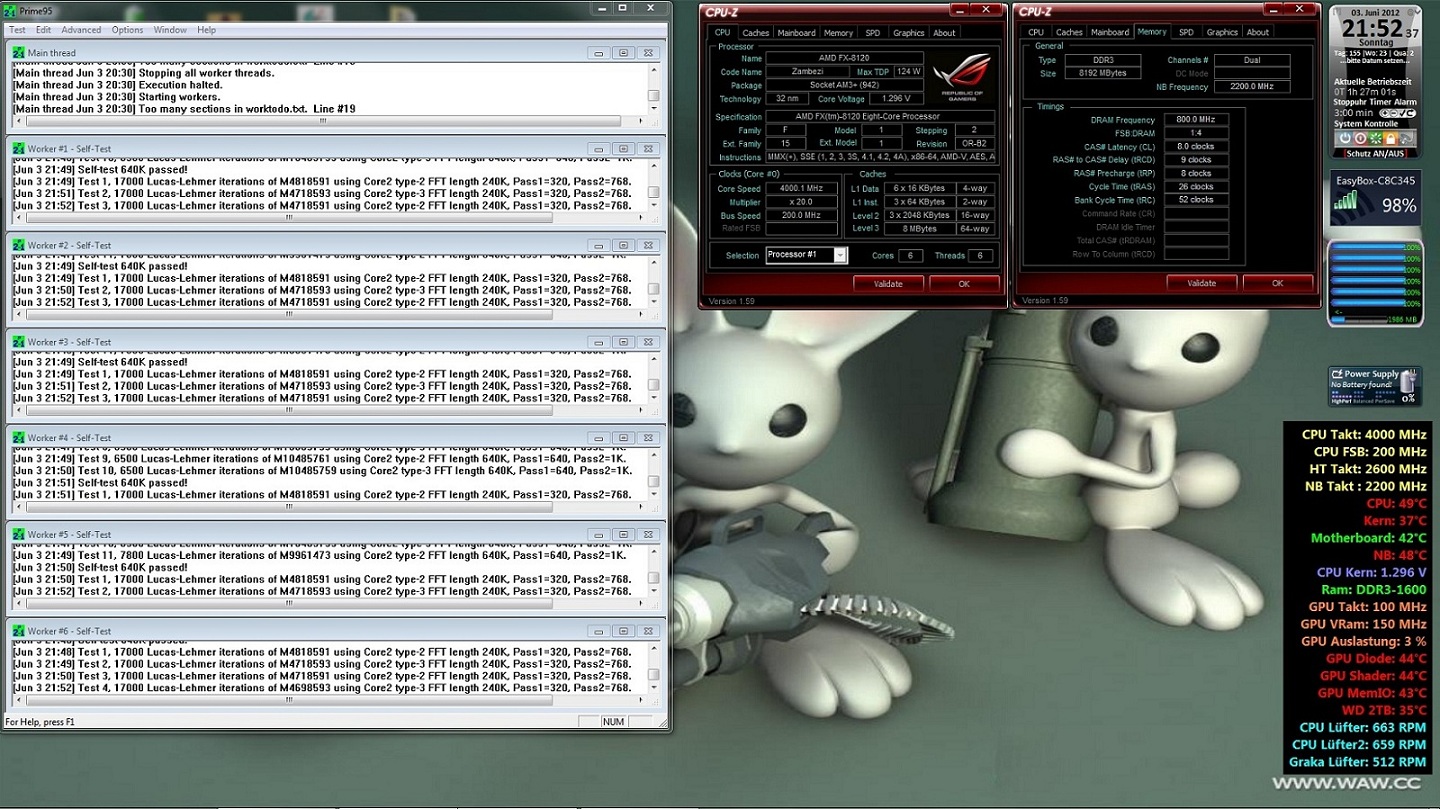
Task: Click the Core Speed value 4000.1 MHz
Action: pyautogui.click(x=802, y=189)
